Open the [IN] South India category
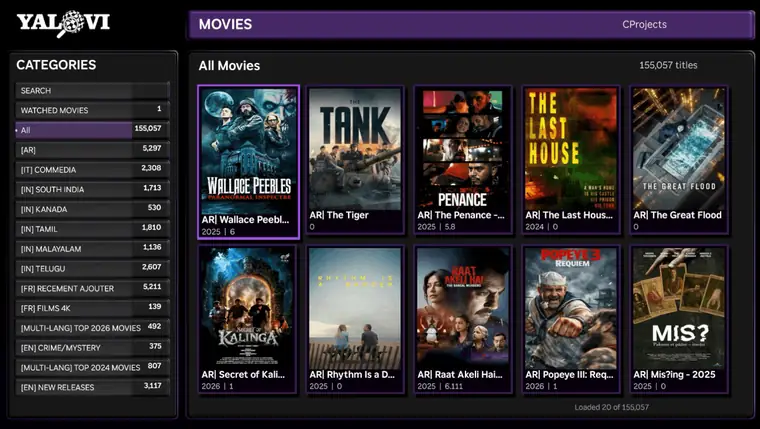The width and height of the screenshot is (760, 429). (x=92, y=190)
